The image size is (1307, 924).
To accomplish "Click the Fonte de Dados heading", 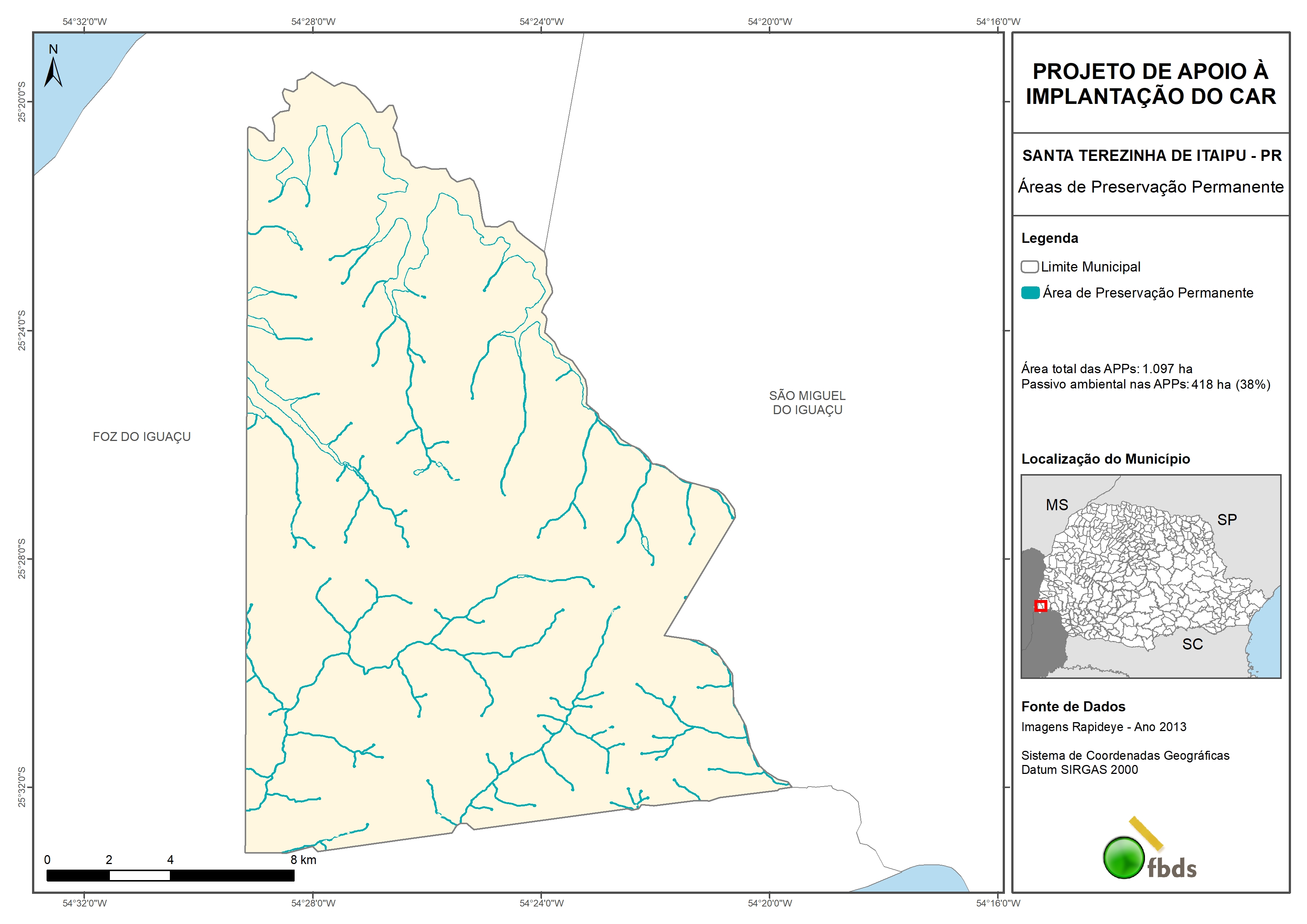I will [x=1073, y=707].
